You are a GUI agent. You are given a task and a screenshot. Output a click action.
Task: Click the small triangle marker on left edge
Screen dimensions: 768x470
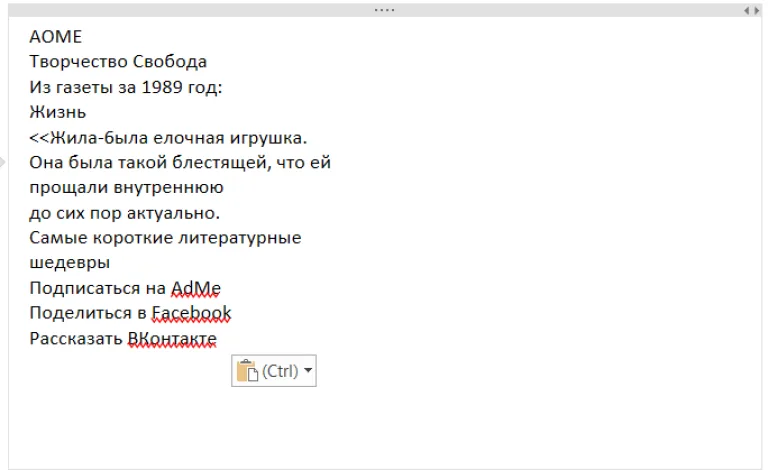click(2, 162)
